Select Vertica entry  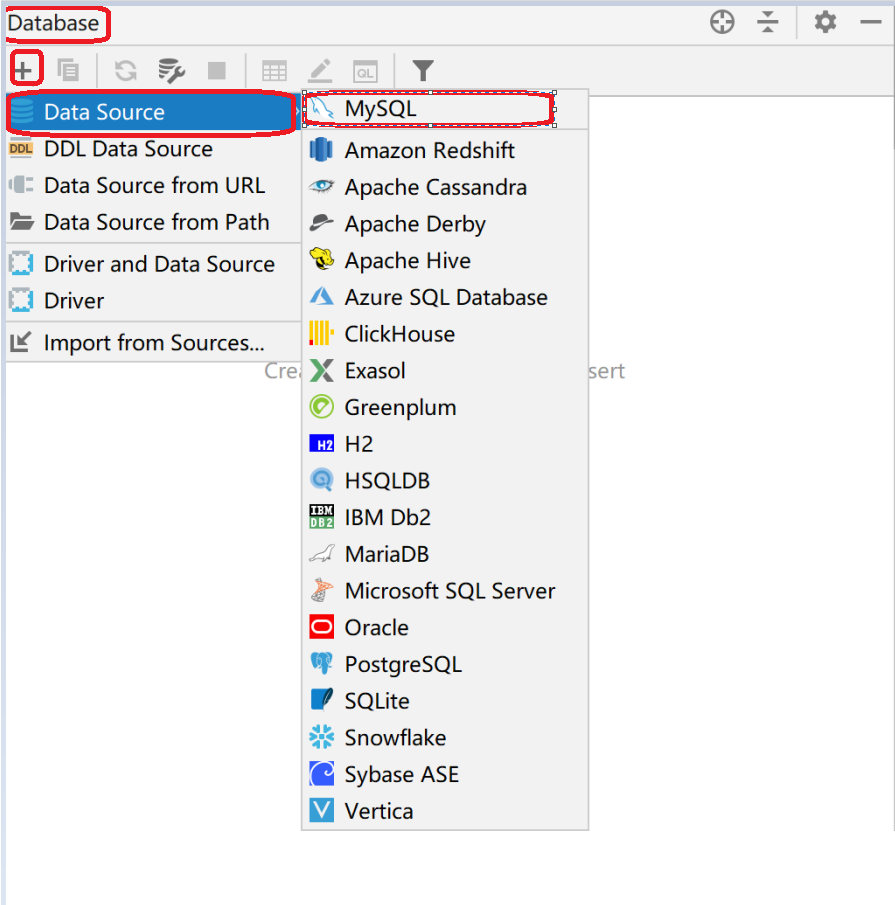point(445,811)
